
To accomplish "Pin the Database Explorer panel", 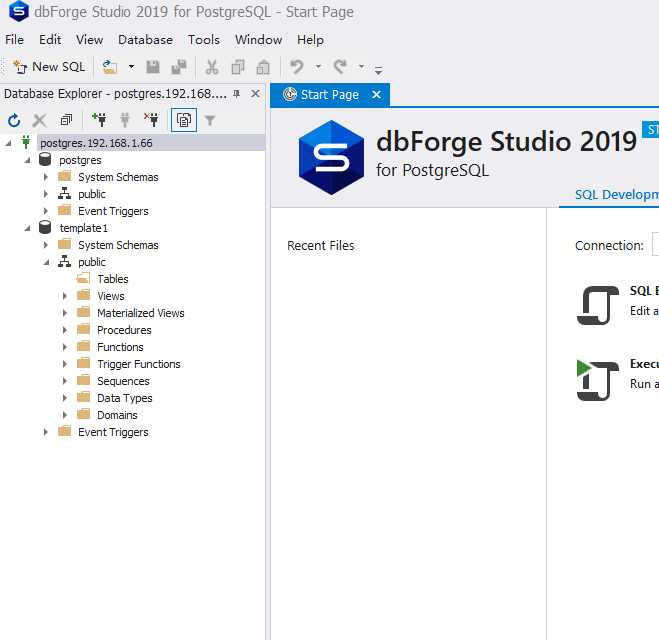I will tap(237, 94).
